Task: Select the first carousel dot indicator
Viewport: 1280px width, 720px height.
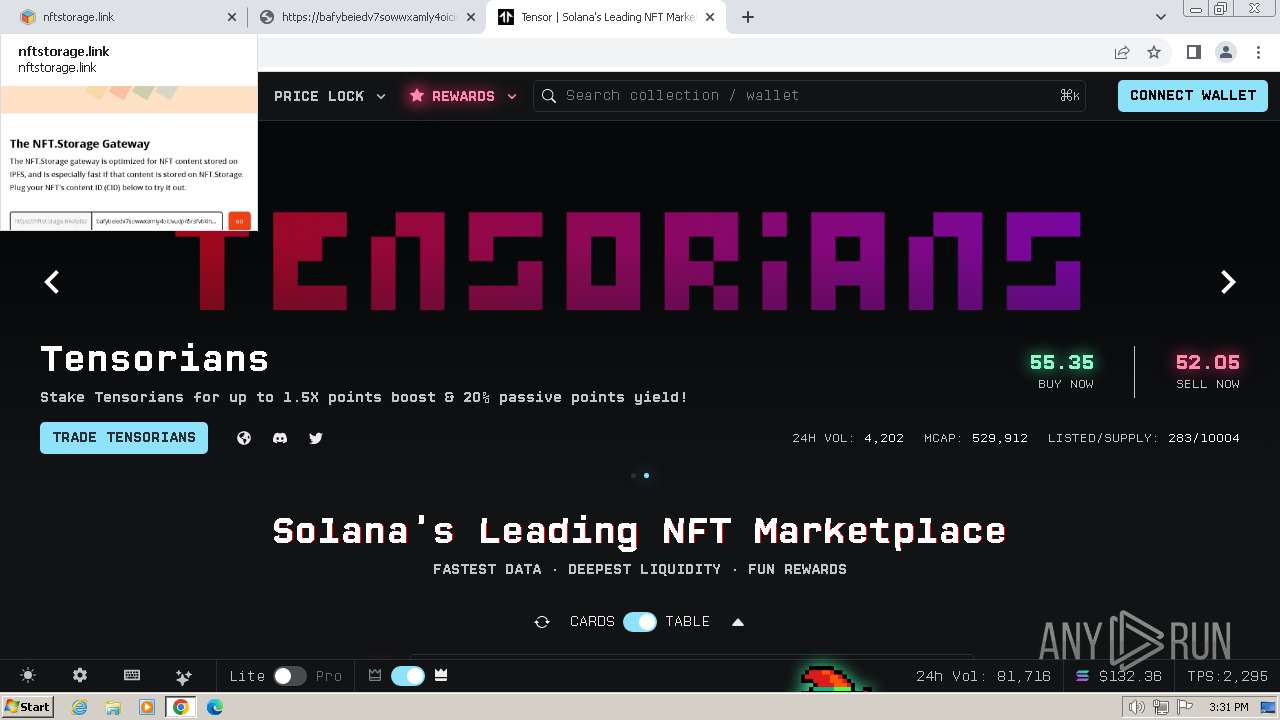Action: (633, 476)
